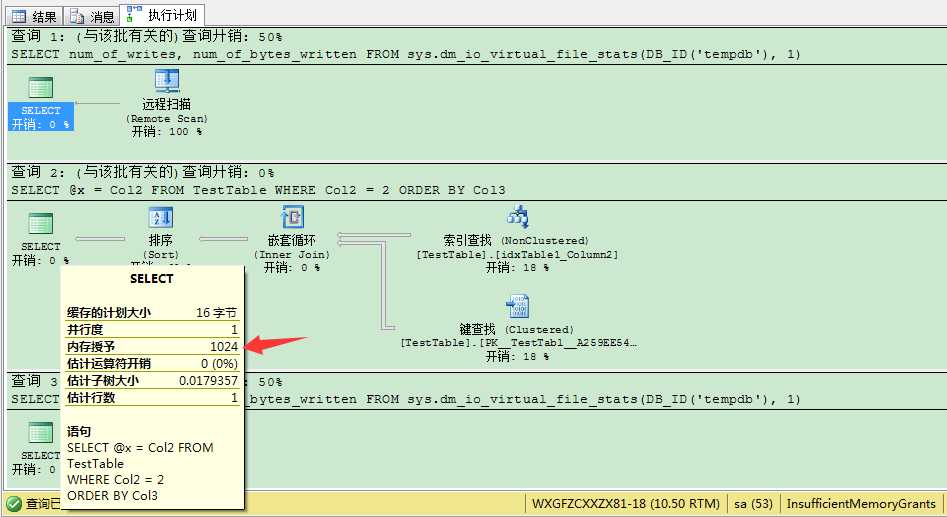947x517 pixels.
Task: Switch to the 消息 messages tab
Action: point(91,16)
